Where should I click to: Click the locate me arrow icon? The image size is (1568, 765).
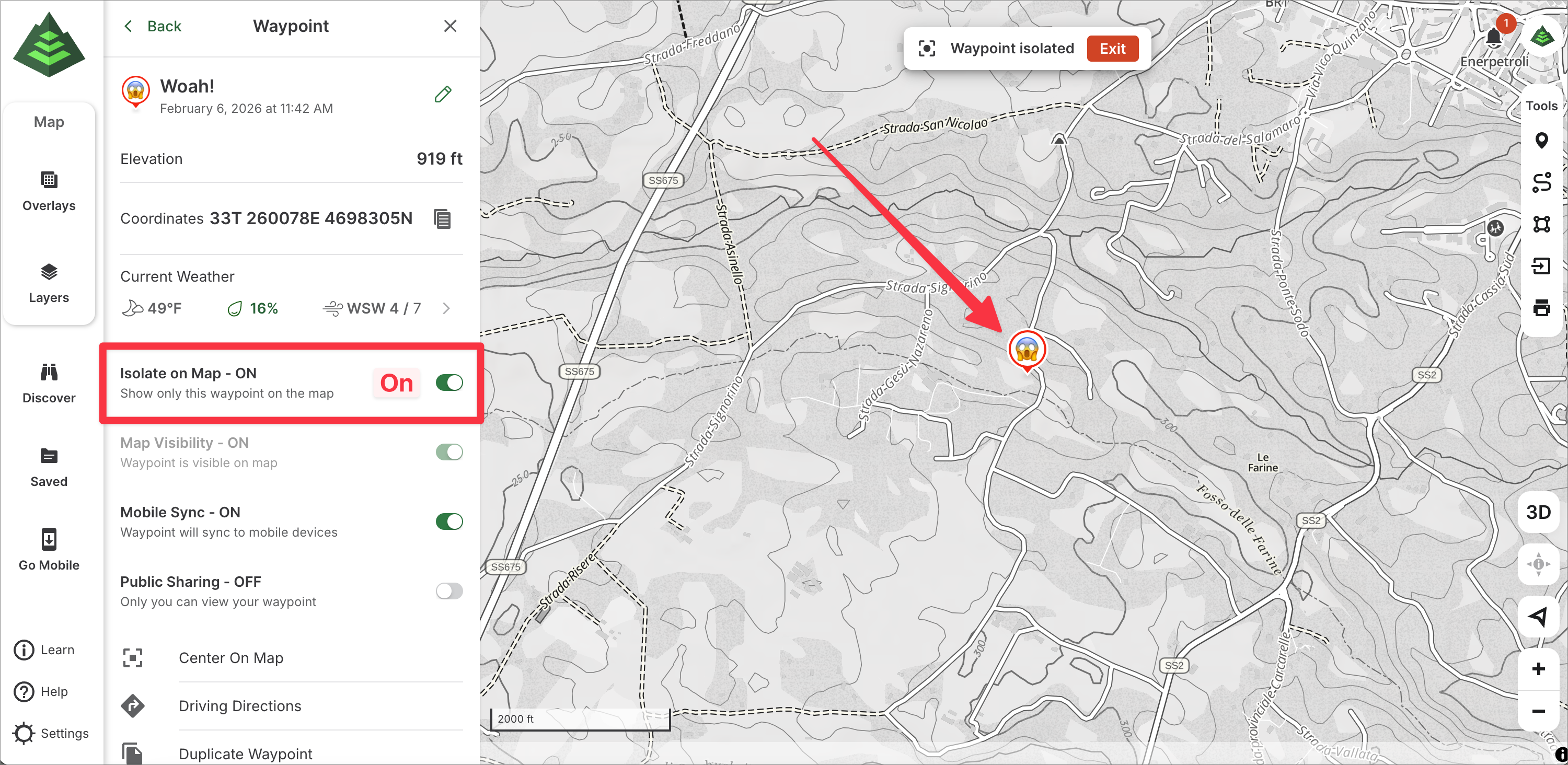1538,617
